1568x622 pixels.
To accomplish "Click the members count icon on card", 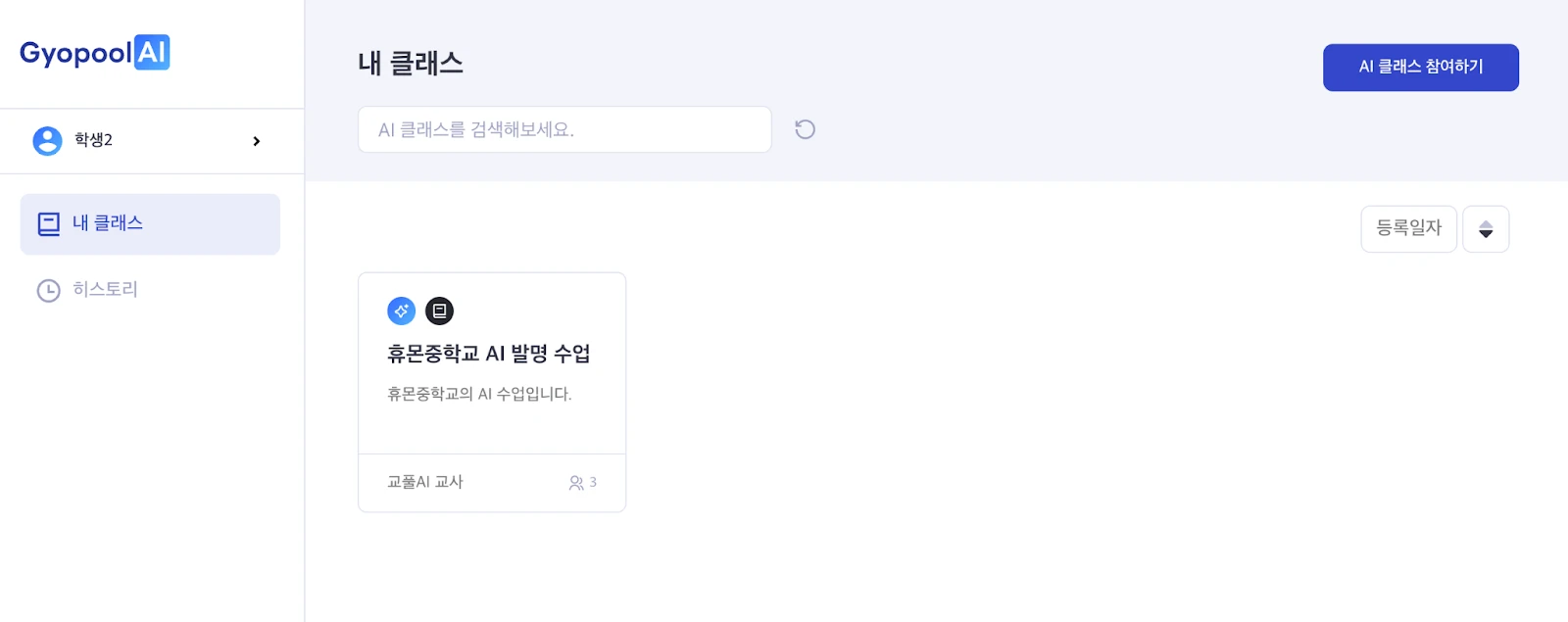I will pyautogui.click(x=576, y=483).
